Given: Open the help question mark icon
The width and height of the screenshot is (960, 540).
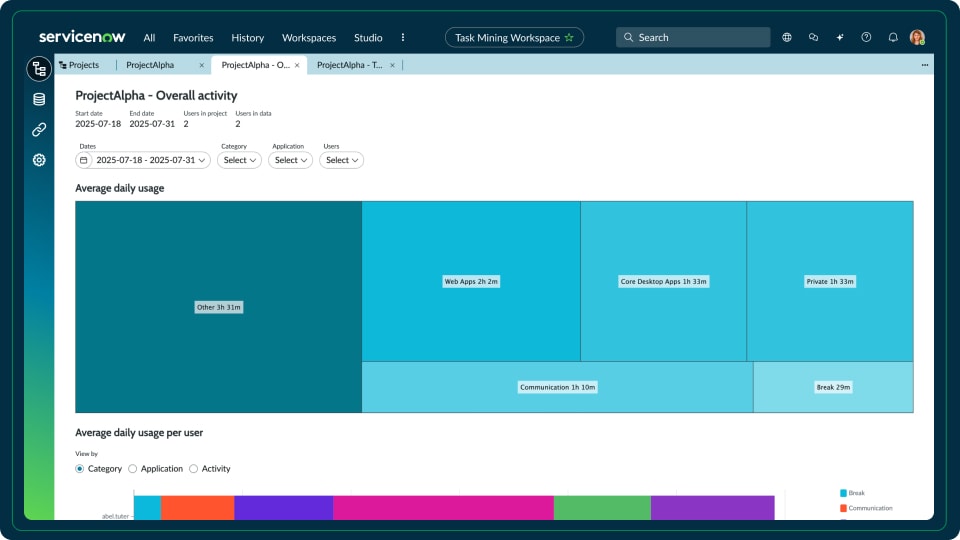Looking at the screenshot, I should coord(866,38).
